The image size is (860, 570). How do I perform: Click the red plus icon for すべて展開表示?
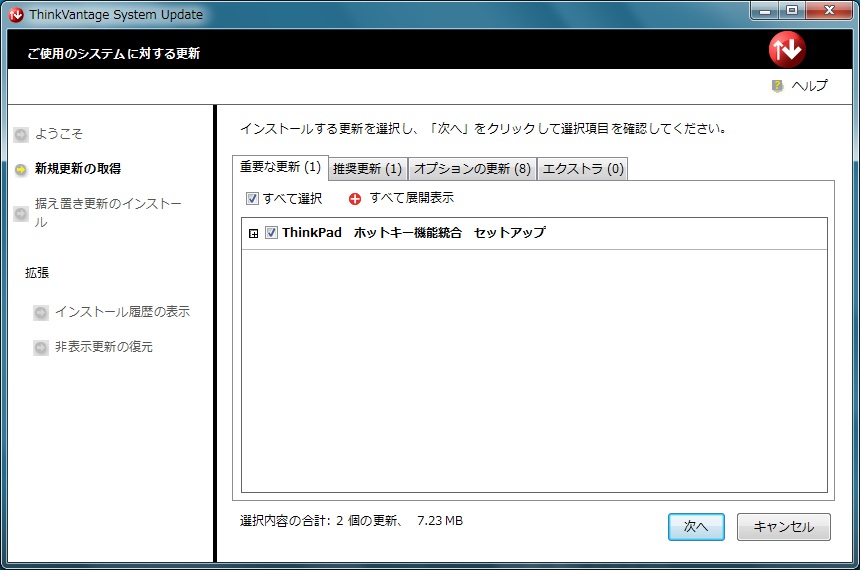[355, 199]
